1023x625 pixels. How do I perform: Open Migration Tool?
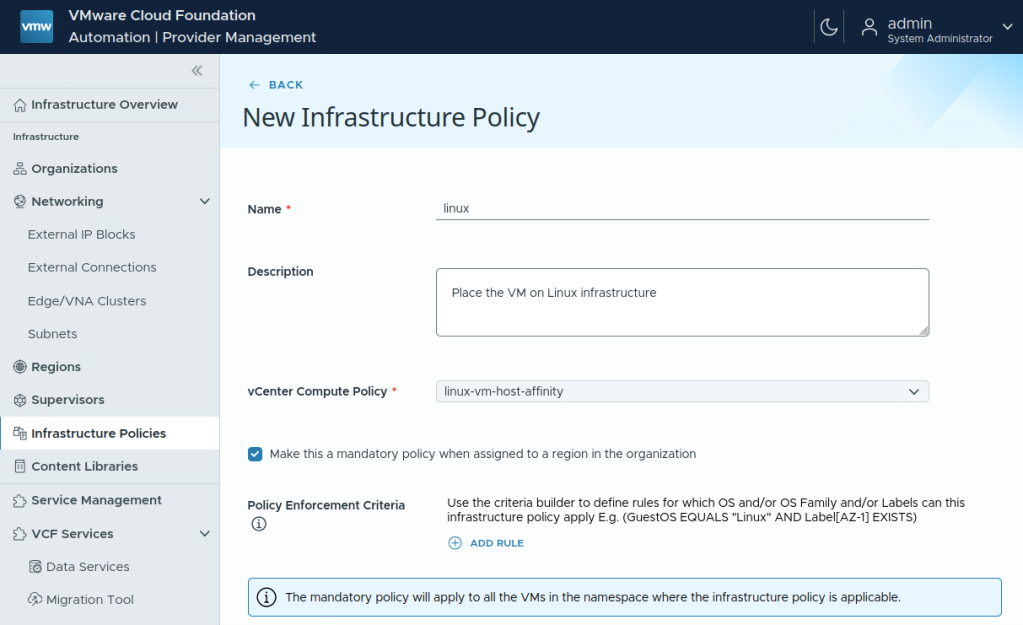click(x=90, y=599)
